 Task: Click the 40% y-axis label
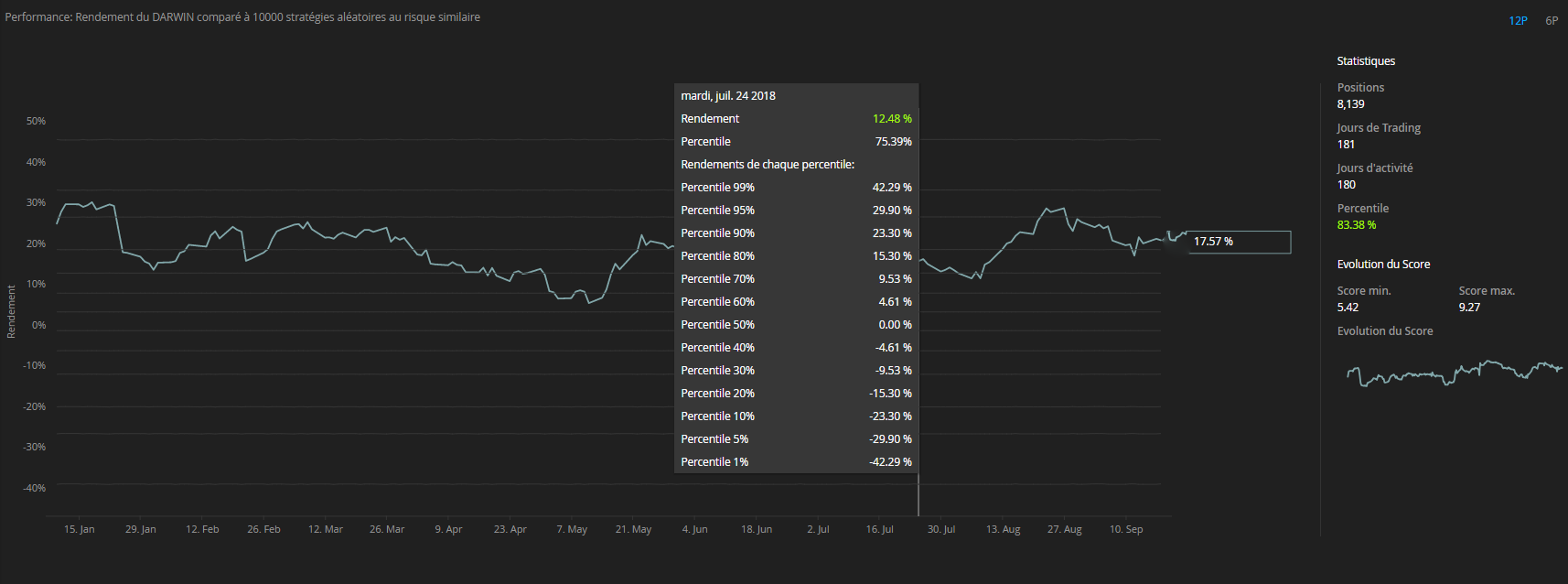pos(36,162)
